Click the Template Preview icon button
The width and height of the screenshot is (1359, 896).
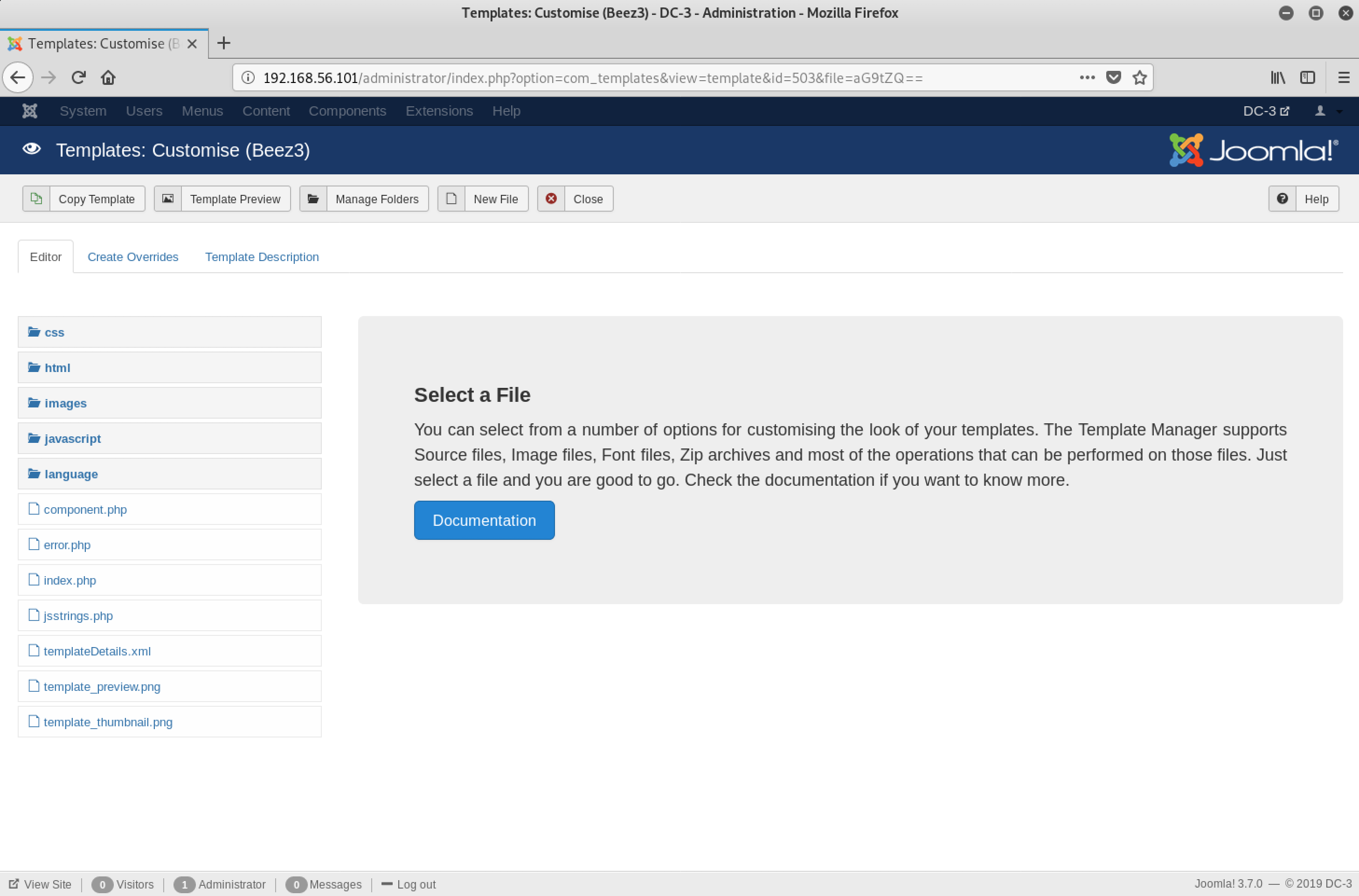pos(168,198)
